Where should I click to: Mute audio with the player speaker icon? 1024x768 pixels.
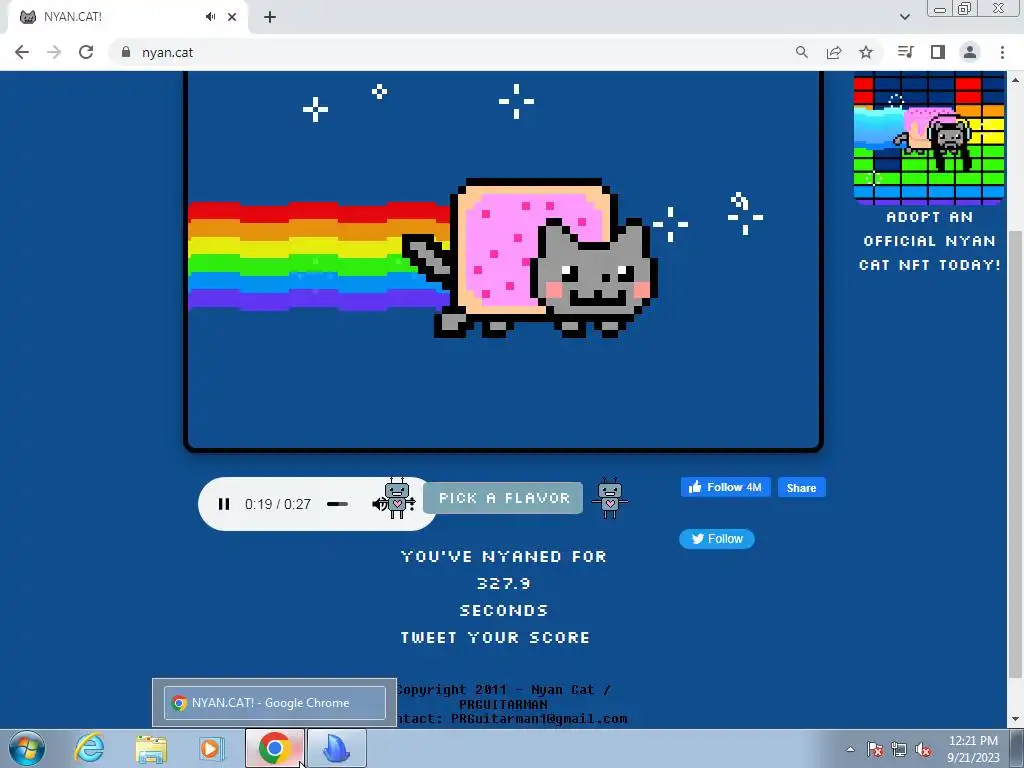tap(378, 504)
